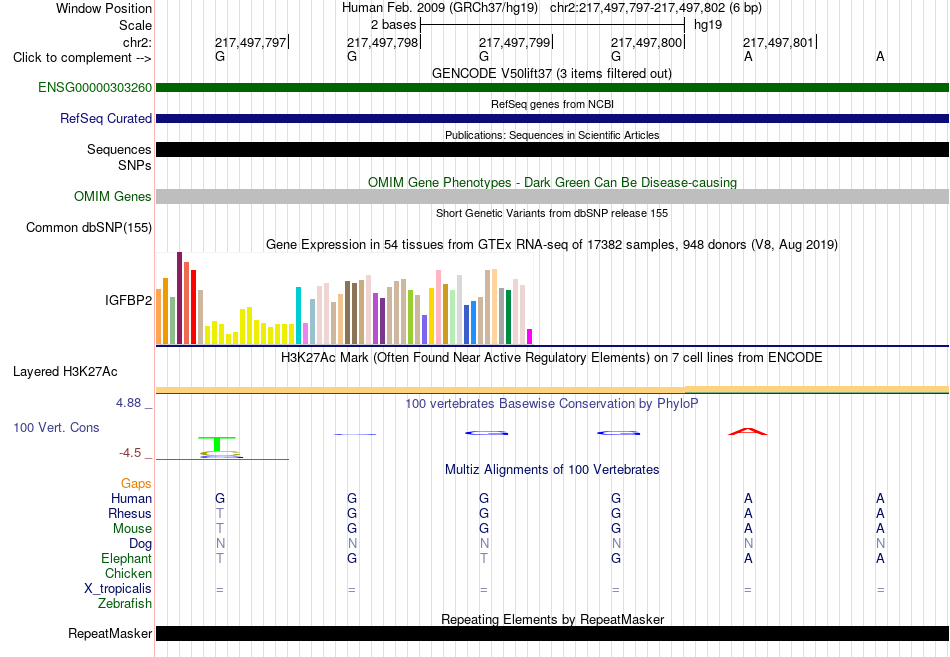The image size is (950, 657).
Task: Click the -4.5 PhyloP scale value
Action: point(130,453)
